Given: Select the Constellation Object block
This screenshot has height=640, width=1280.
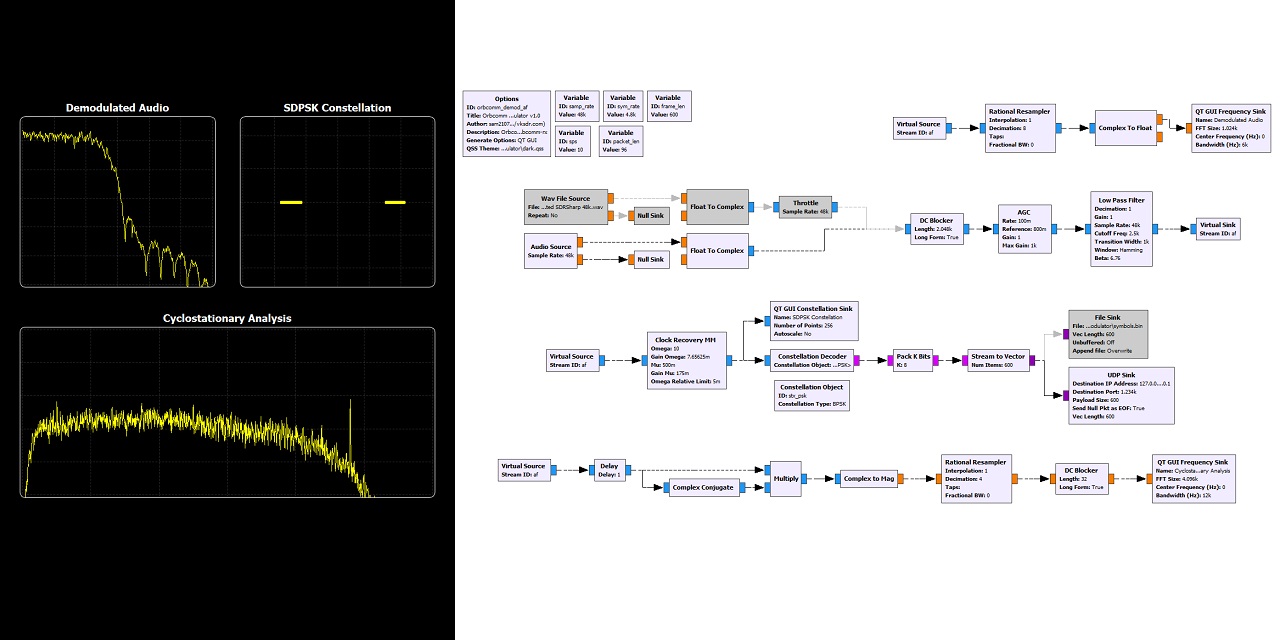Looking at the screenshot, I should point(811,395).
